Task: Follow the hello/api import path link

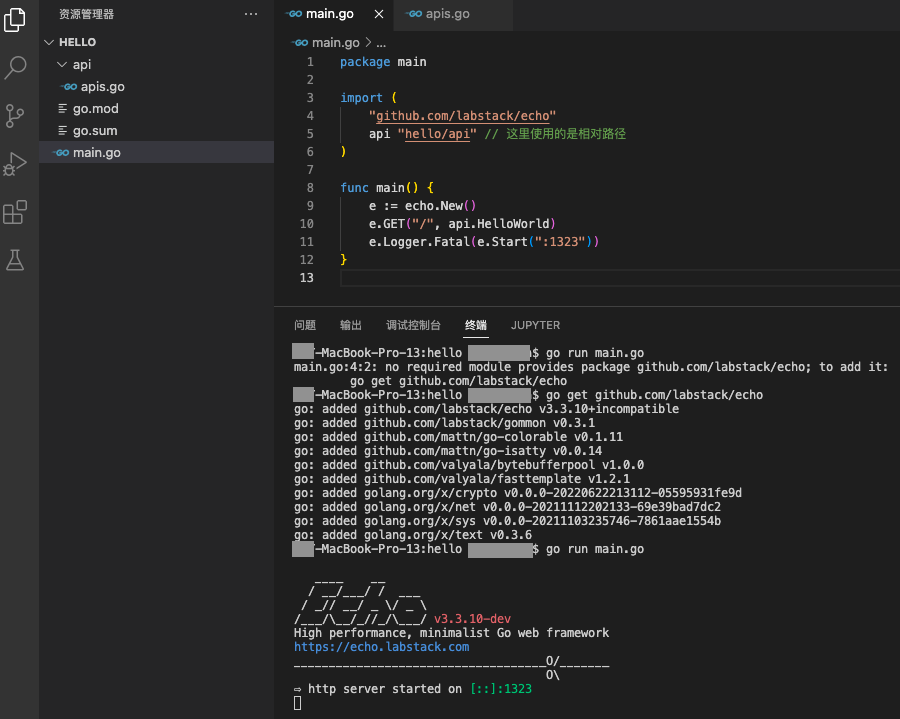Action: 437,134
